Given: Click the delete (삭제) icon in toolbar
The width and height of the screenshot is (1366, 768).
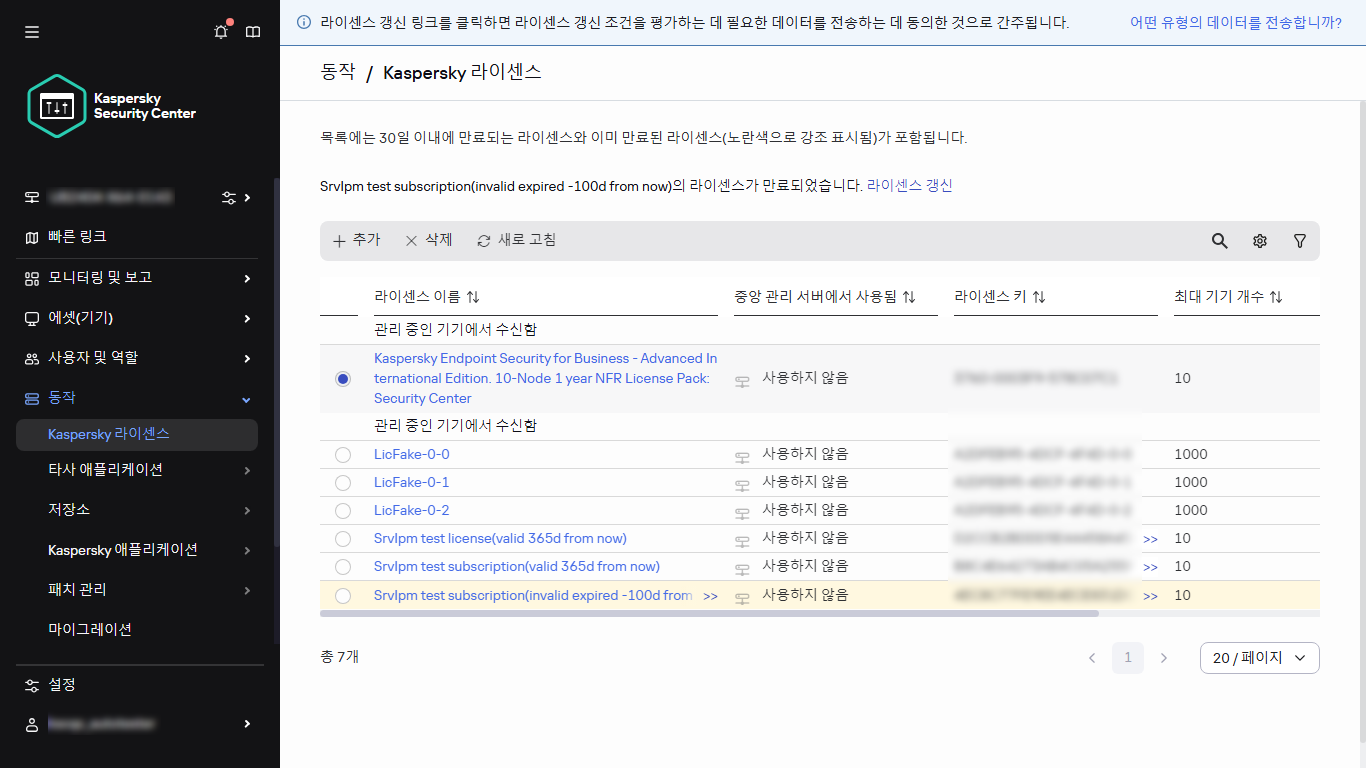Looking at the screenshot, I should [427, 240].
